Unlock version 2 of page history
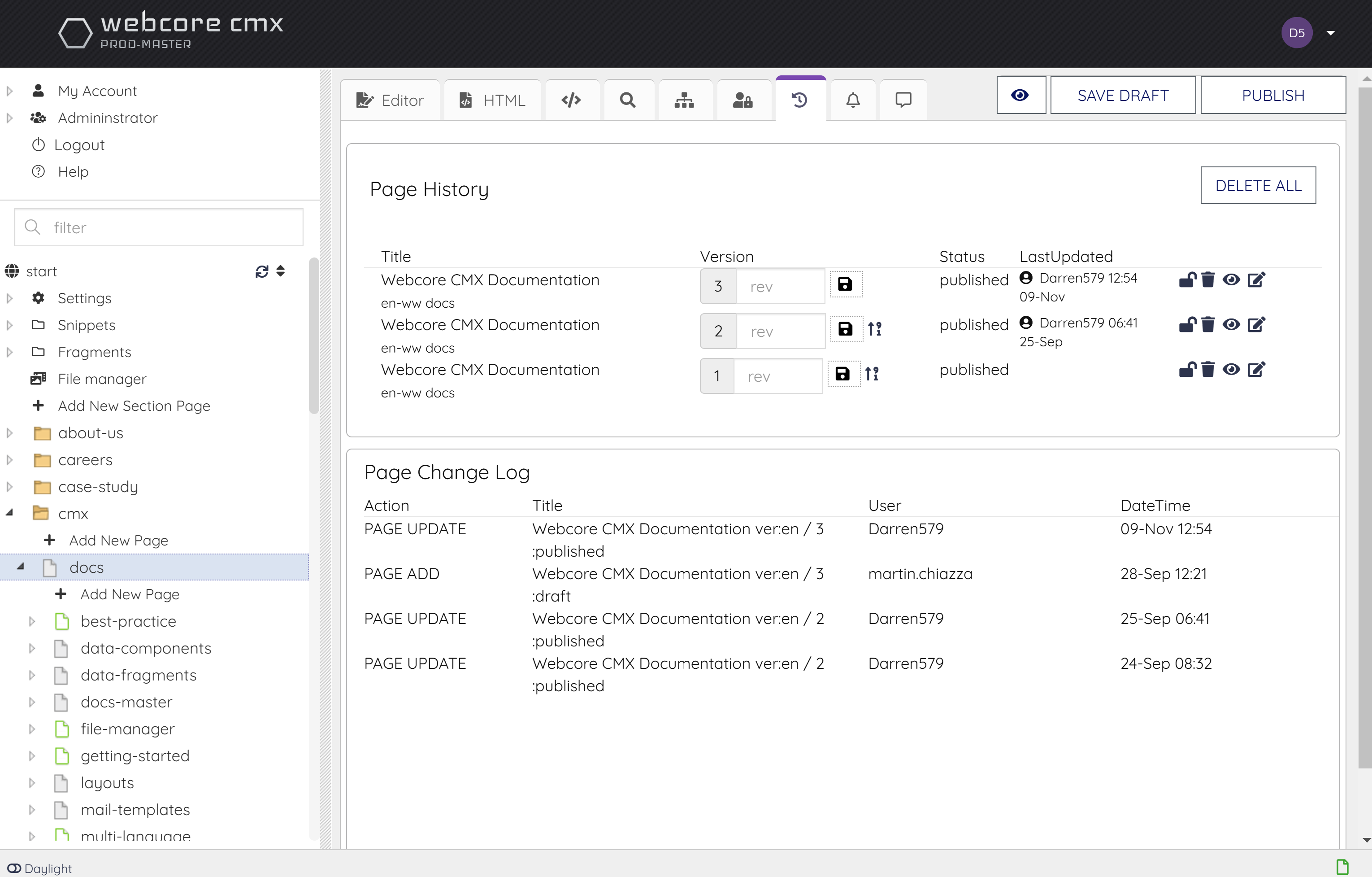Image resolution: width=1372 pixels, height=877 pixels. [x=1187, y=324]
